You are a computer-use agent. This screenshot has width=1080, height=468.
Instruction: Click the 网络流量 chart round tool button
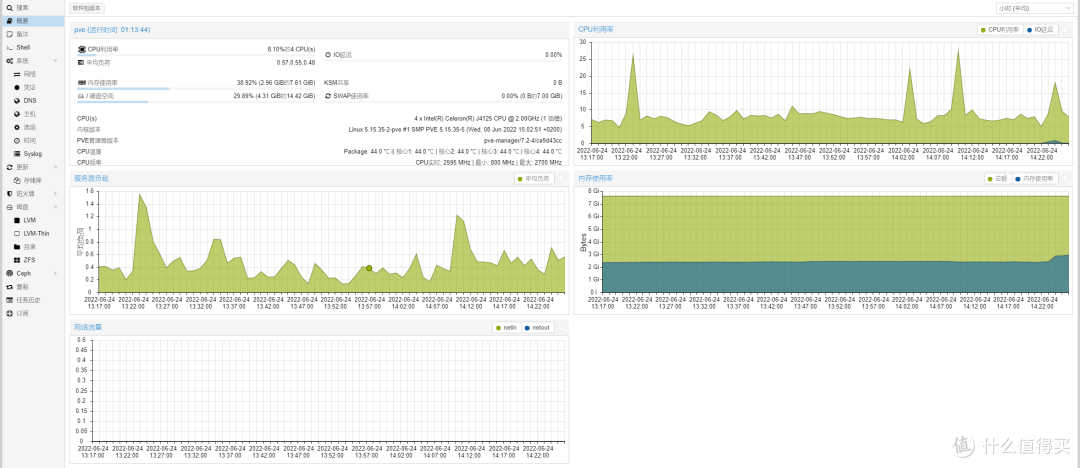pyautogui.click(x=561, y=327)
